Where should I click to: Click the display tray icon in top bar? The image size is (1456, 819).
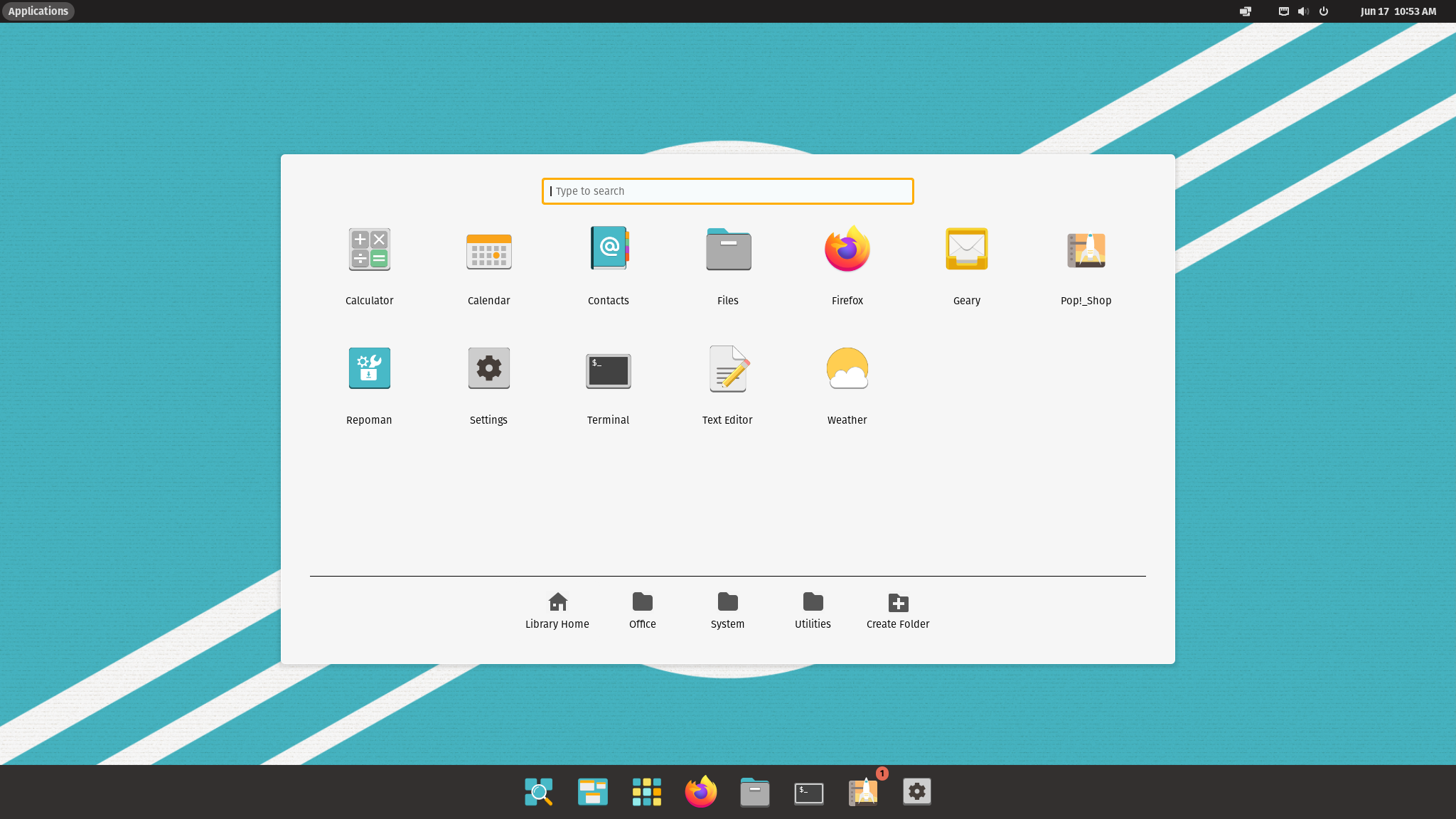[1246, 11]
